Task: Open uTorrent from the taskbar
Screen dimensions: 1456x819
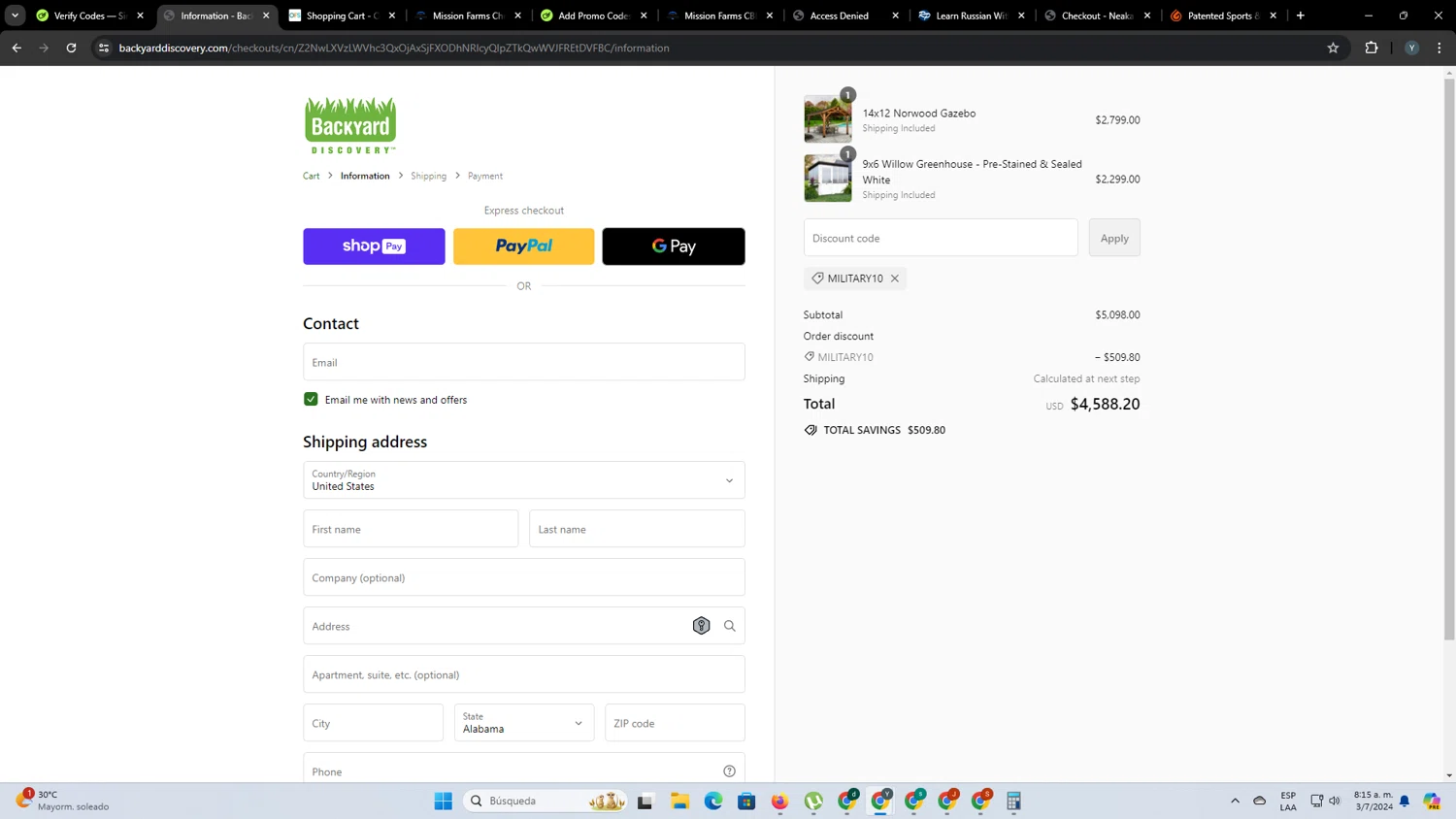Action: point(813,801)
